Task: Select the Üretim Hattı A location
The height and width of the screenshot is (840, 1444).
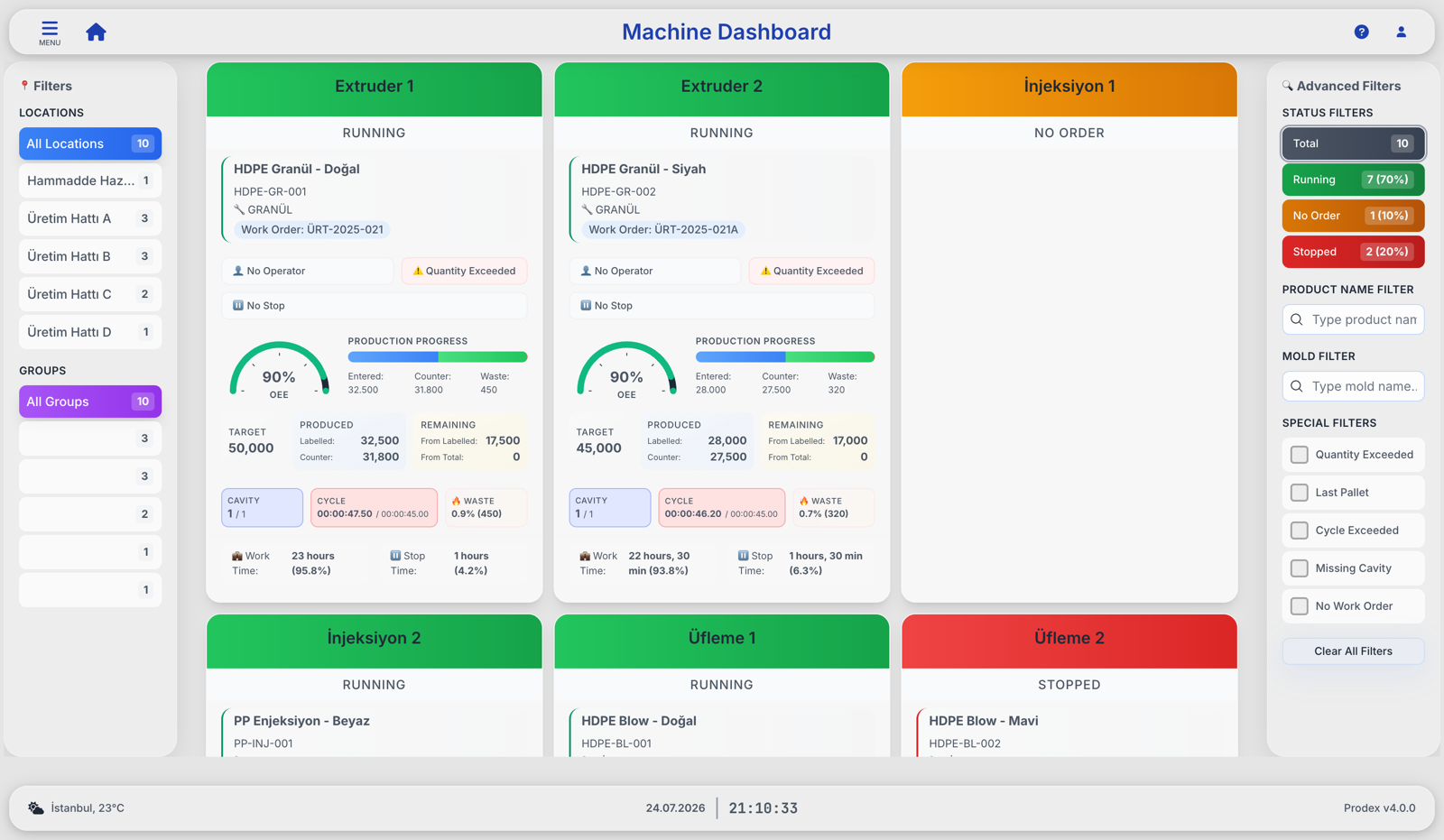Action: coord(90,218)
